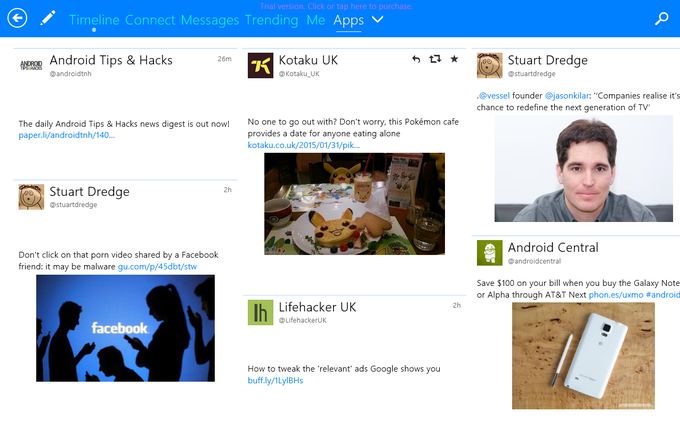This screenshot has width=680, height=428.
Task: Open the @jasonkilar mention
Action: click(567, 95)
